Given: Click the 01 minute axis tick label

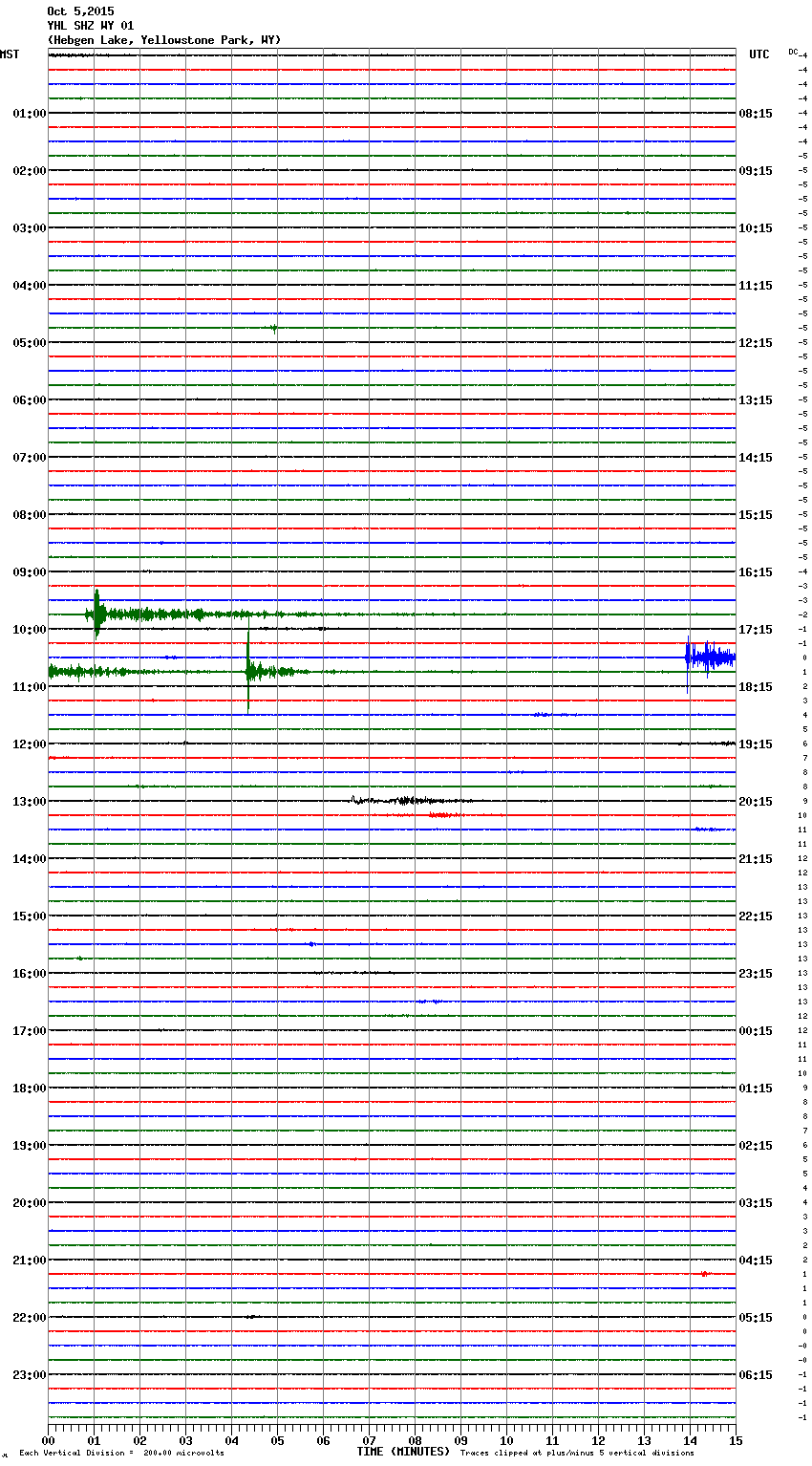Looking at the screenshot, I should [x=94, y=1440].
